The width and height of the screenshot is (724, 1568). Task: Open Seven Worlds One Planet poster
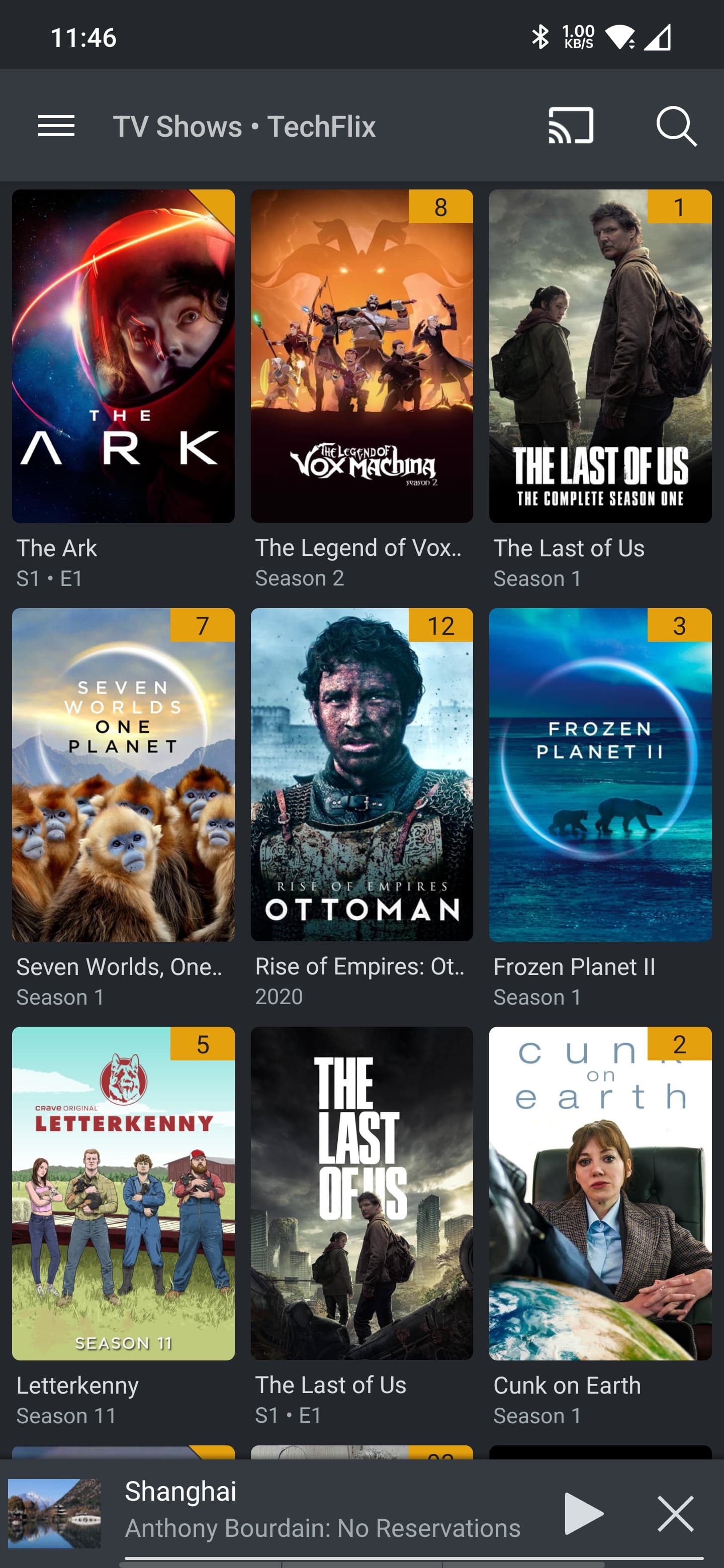pos(123,775)
